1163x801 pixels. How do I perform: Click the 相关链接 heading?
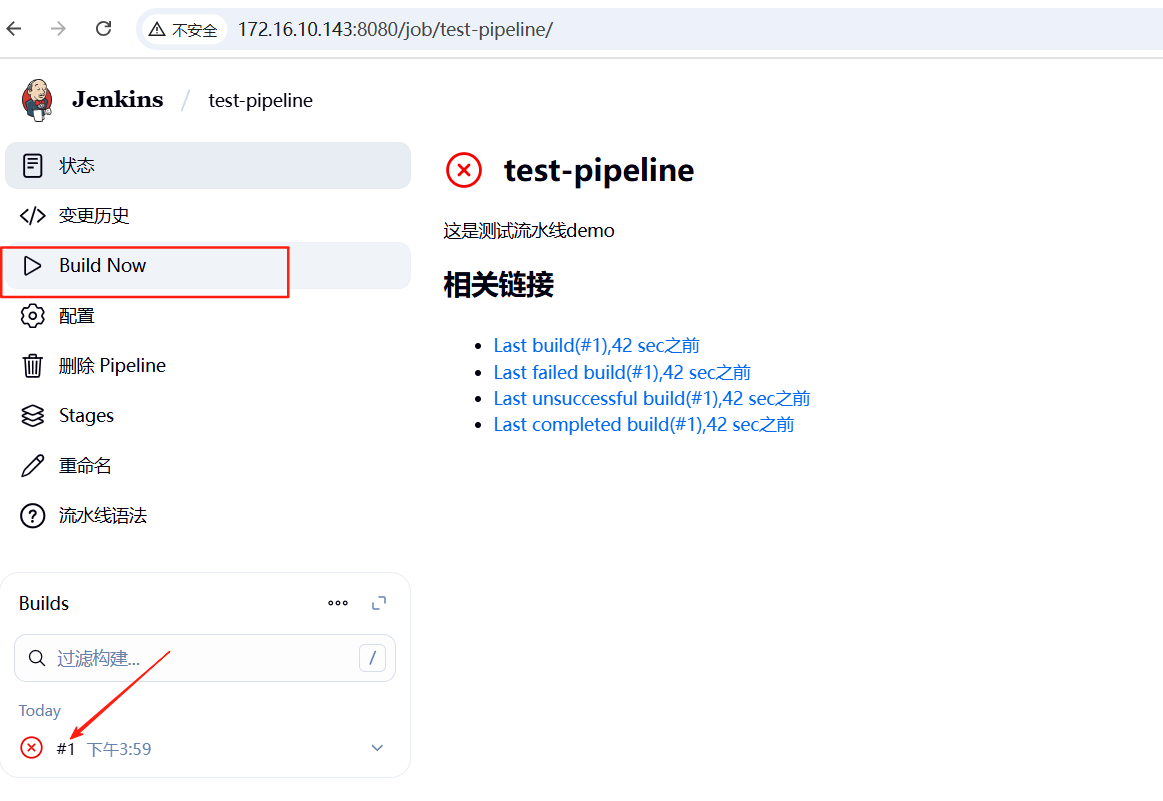pos(498,285)
